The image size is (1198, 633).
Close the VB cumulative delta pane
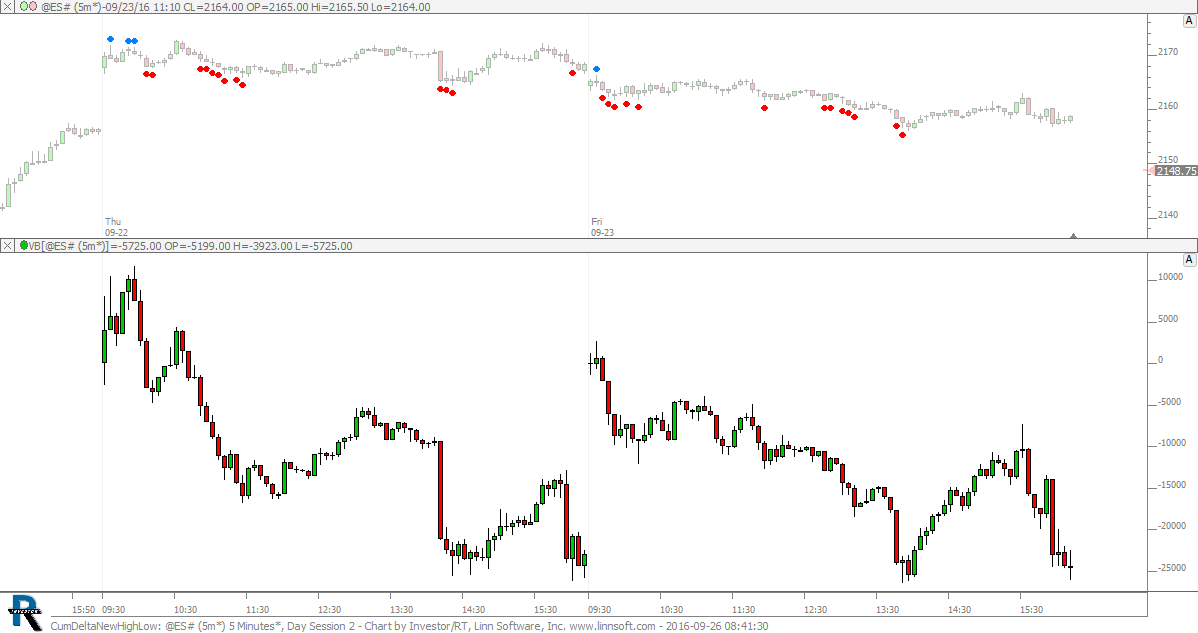pyautogui.click(x=7, y=245)
